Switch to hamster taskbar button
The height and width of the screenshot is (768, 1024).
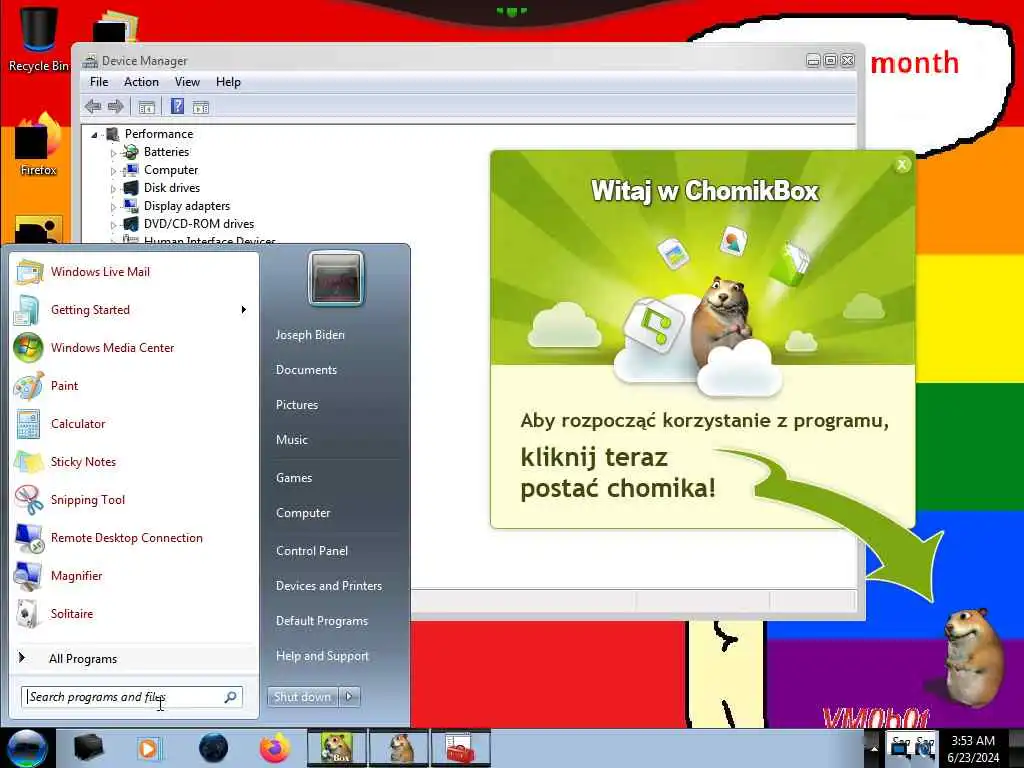pyautogui.click(x=398, y=748)
